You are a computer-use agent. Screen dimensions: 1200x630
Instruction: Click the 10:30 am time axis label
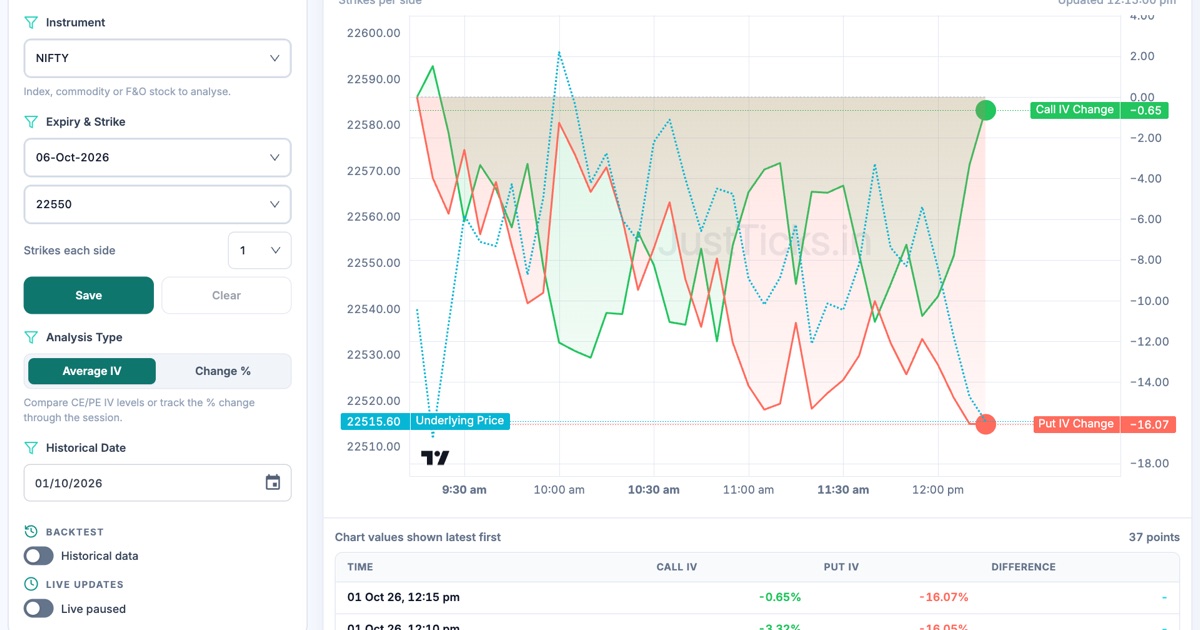point(653,490)
